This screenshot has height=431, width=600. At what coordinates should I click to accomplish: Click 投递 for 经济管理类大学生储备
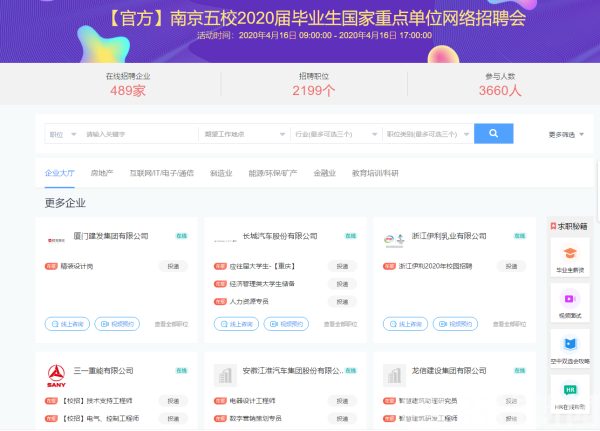pos(342,284)
